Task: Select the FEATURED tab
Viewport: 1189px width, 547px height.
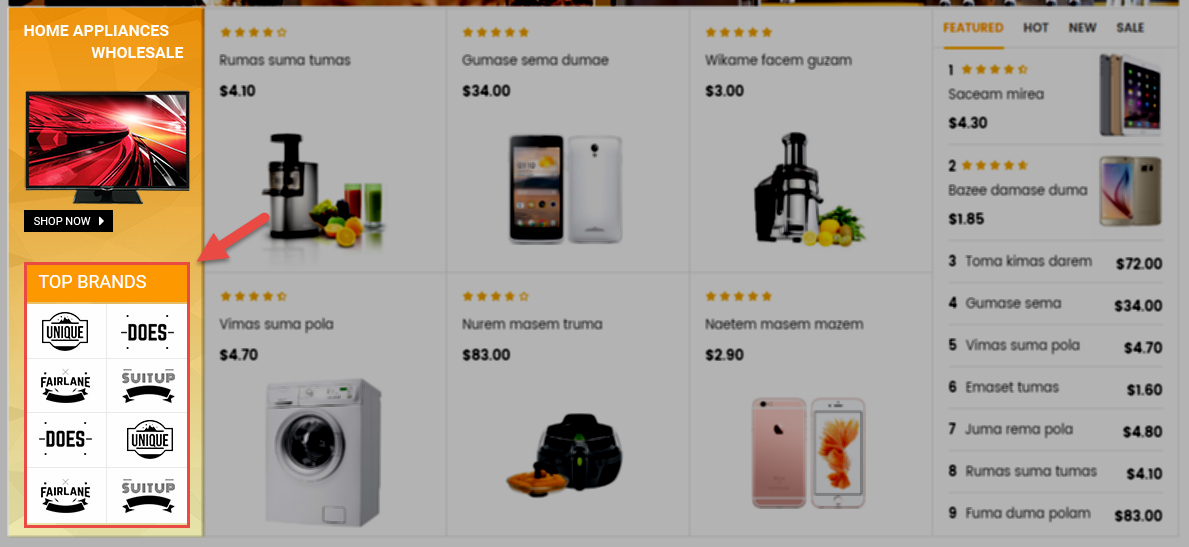Action: pyautogui.click(x=973, y=27)
